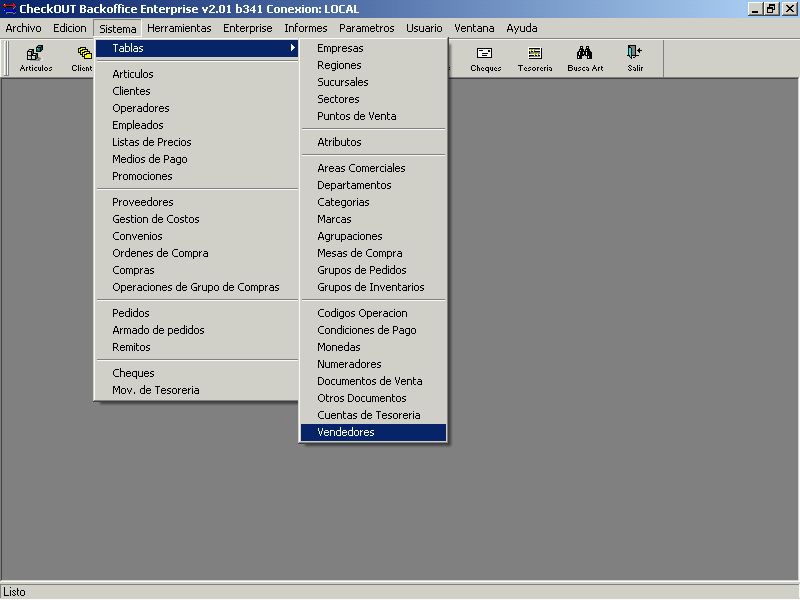
Task: Open the Usuario menu
Action: point(424,28)
